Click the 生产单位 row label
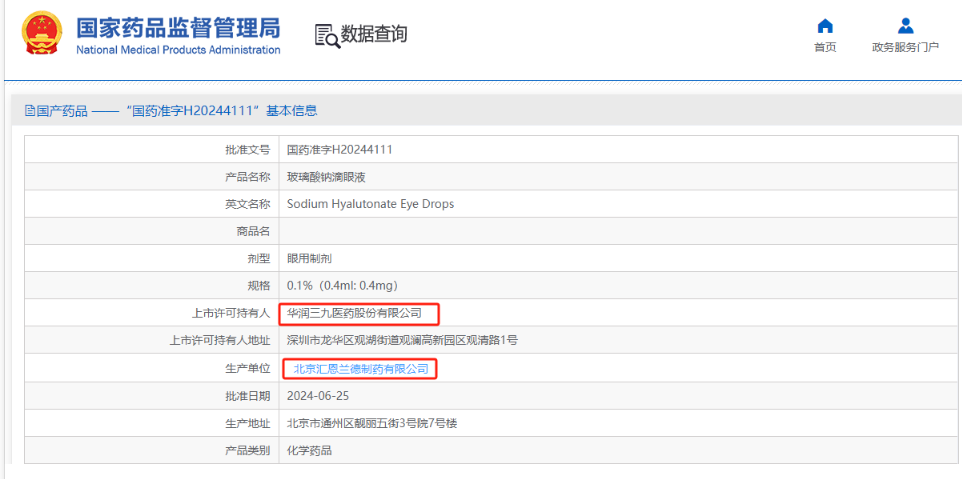 click(x=247, y=368)
